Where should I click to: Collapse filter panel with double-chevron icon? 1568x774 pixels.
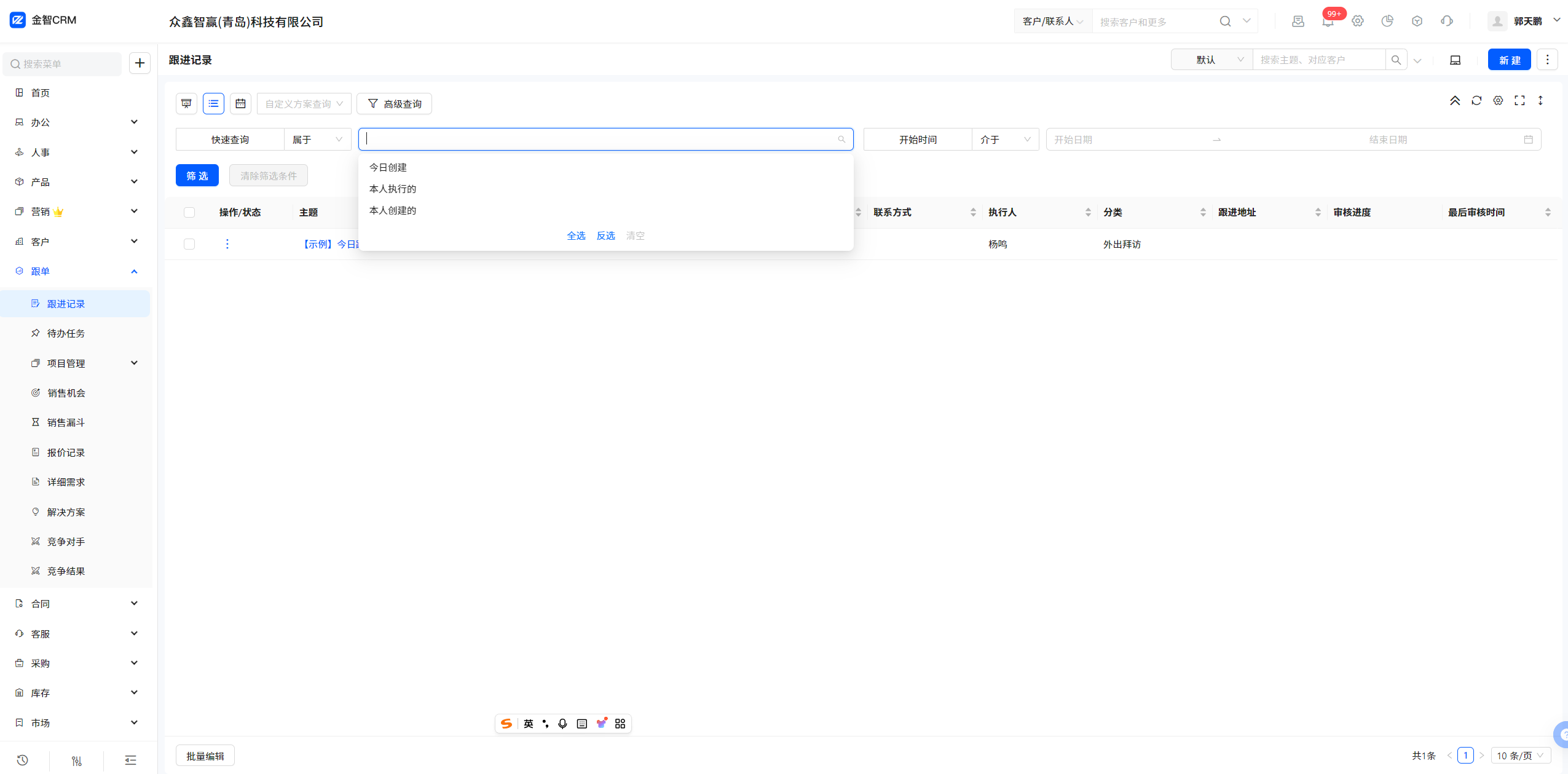click(1455, 101)
